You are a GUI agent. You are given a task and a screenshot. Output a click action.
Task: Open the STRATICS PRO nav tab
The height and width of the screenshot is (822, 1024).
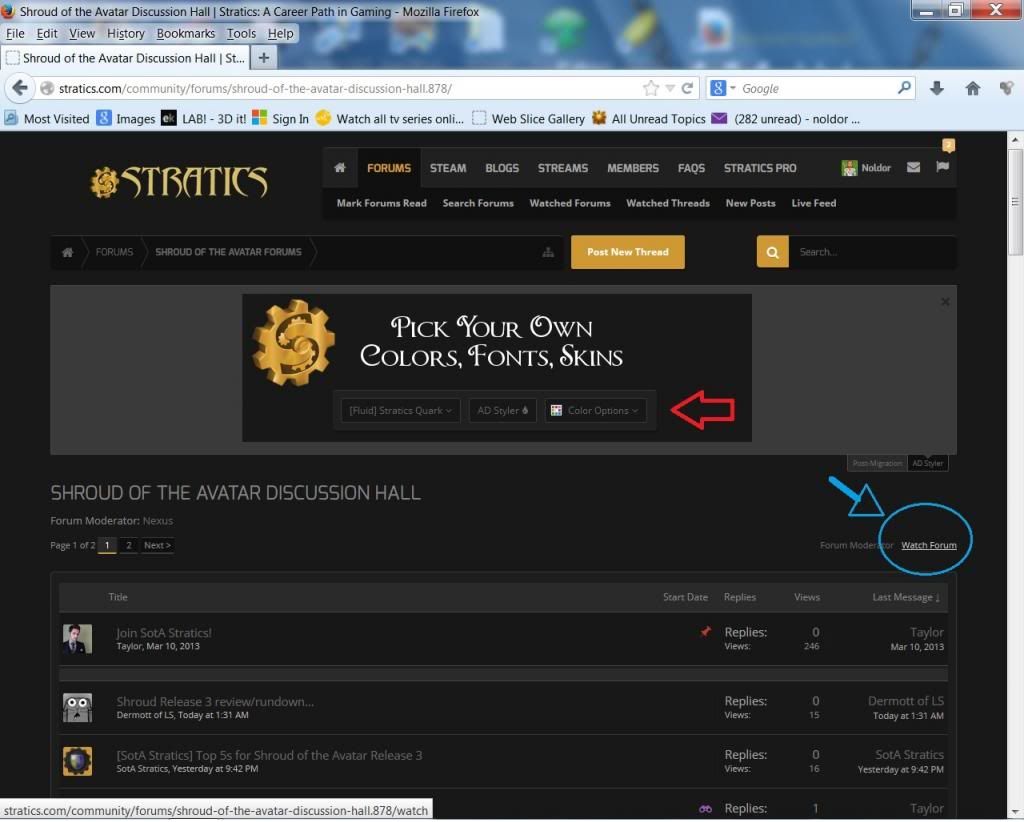[x=760, y=168]
